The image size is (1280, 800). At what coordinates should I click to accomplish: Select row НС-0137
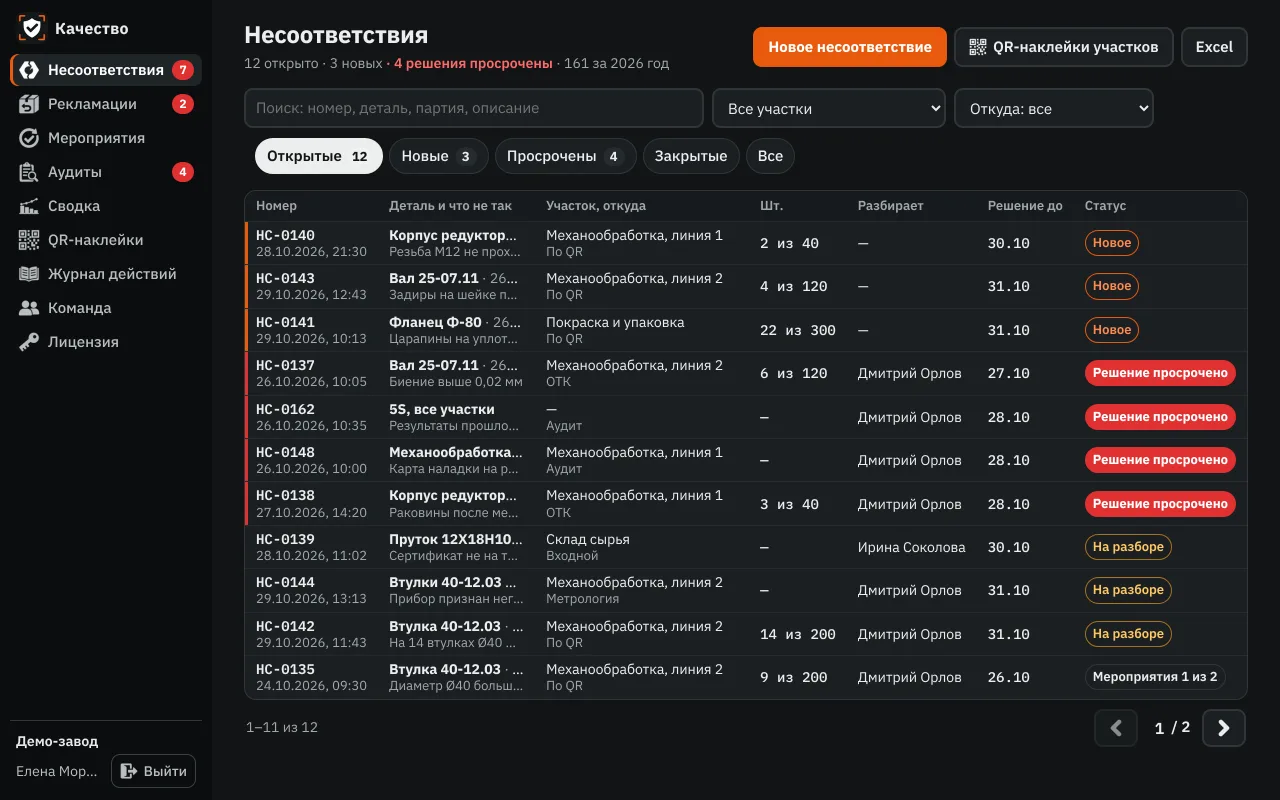tap(746, 373)
